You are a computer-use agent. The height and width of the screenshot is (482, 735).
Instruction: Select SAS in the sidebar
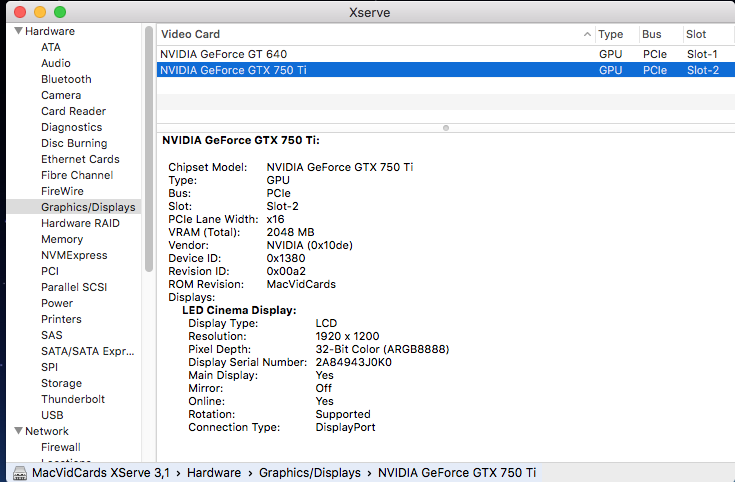(x=52, y=335)
